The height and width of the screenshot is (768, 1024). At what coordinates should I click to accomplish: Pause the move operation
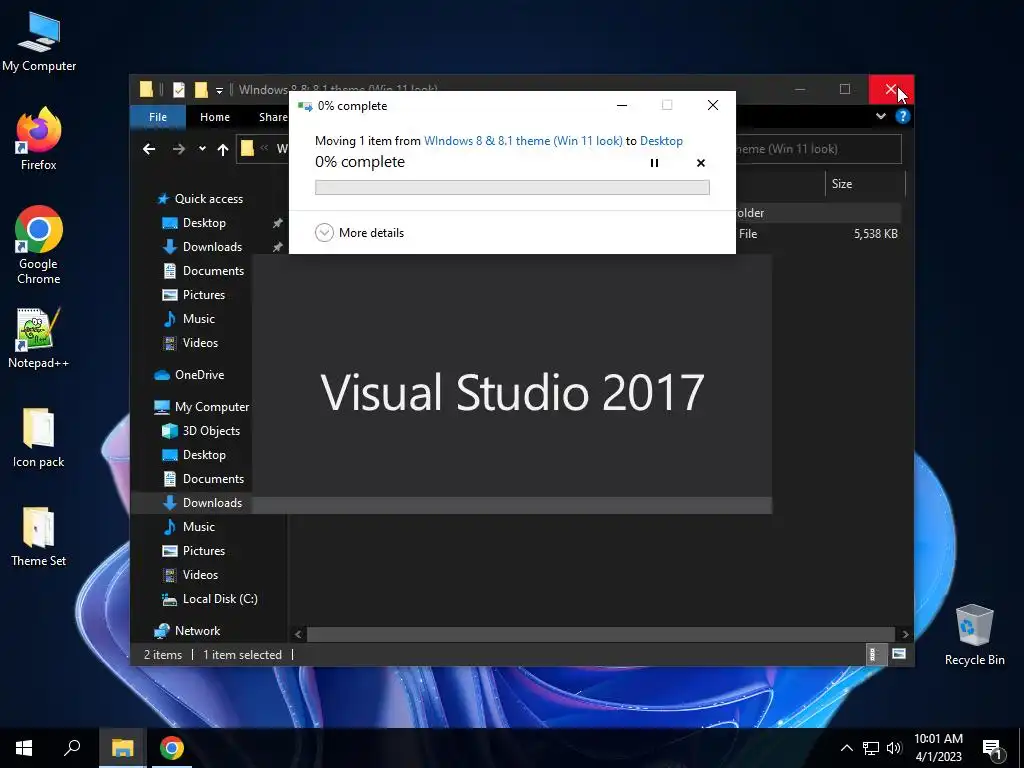654,163
